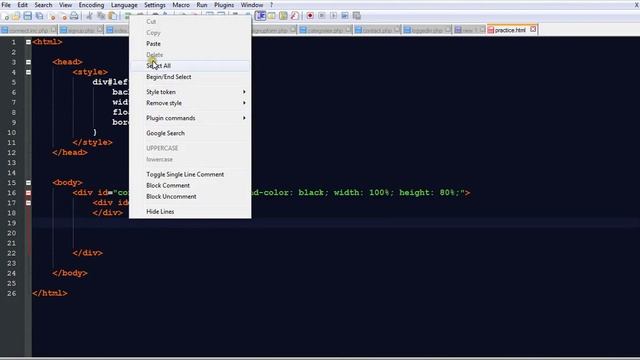Screen dimensions: 640x360
Task: Open the Language menu
Action: (x=124, y=5)
